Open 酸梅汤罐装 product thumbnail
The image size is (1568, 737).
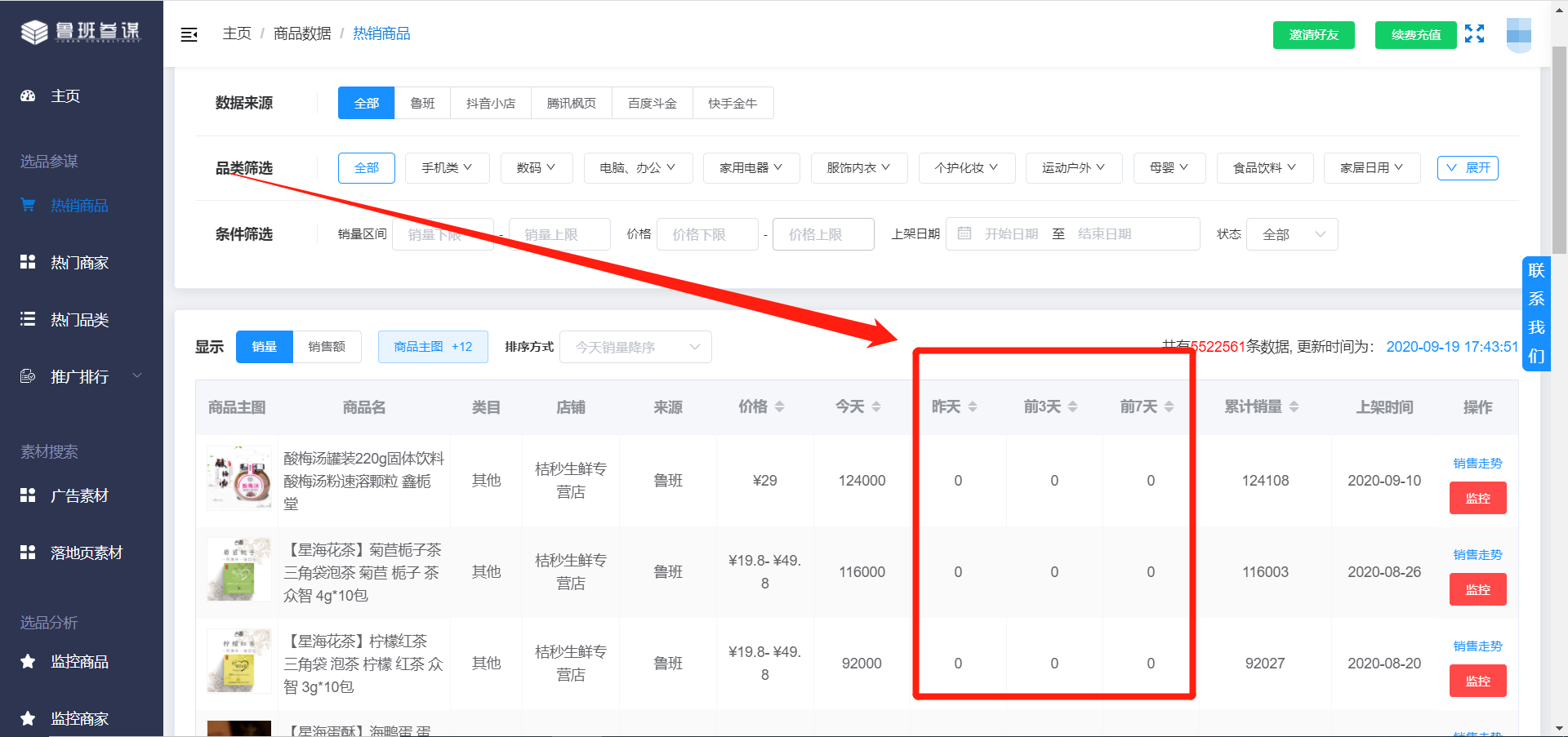pyautogui.click(x=239, y=478)
